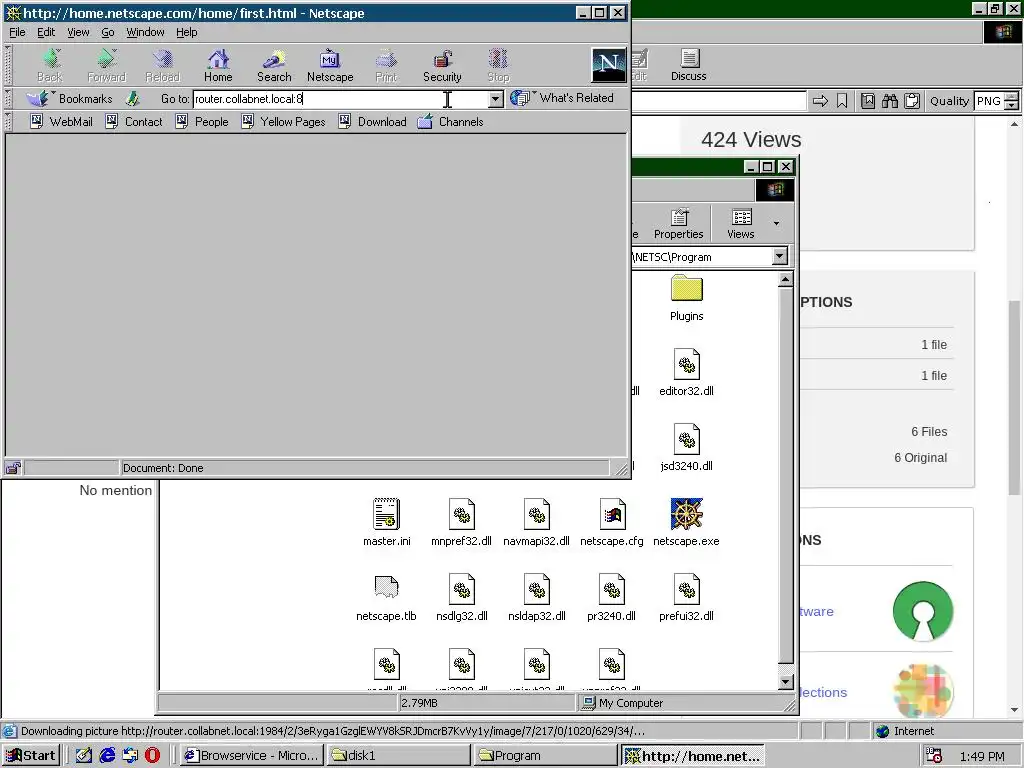Select the mnpref32.dll file
This screenshot has height=768, width=1024.
point(462,523)
